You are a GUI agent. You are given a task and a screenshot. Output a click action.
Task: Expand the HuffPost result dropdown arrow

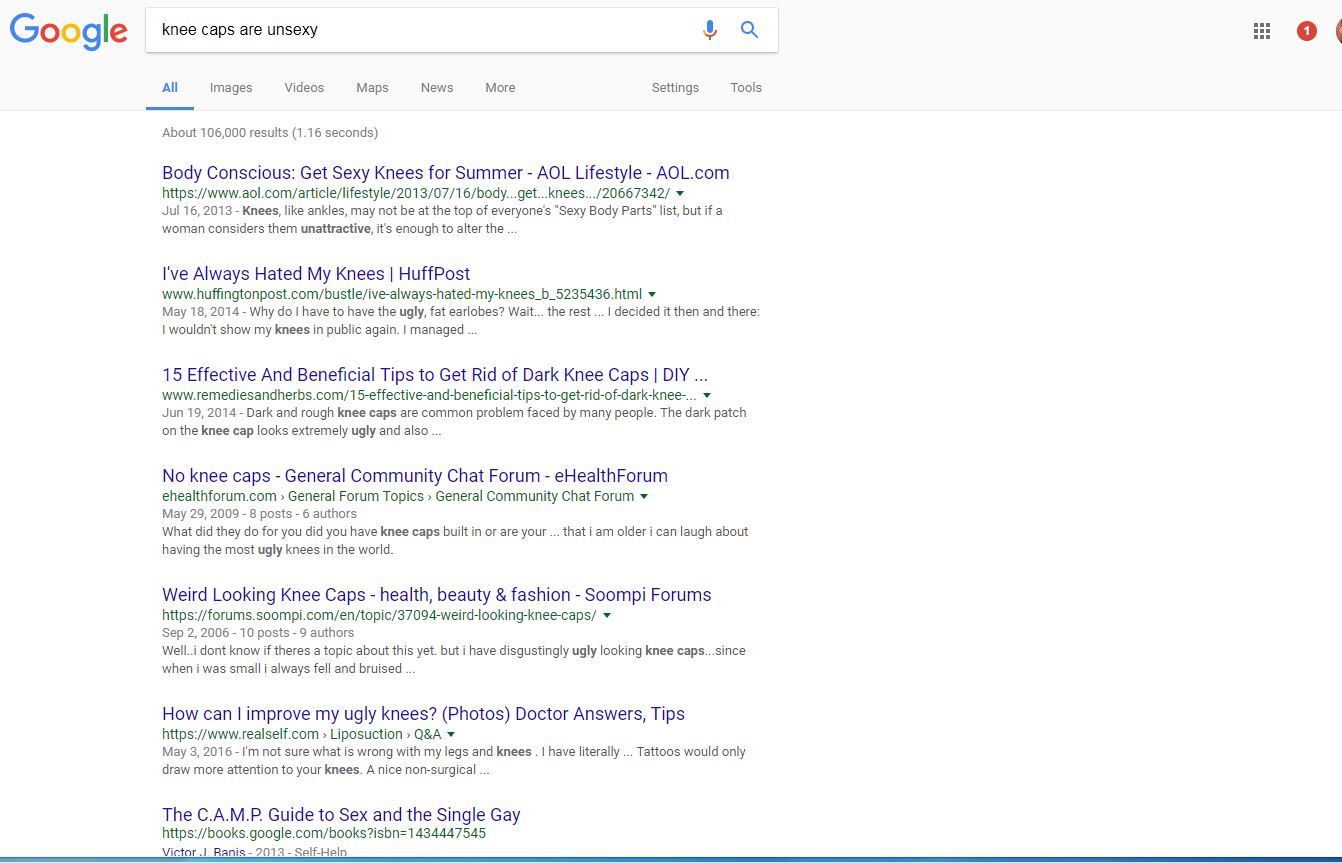coord(652,294)
